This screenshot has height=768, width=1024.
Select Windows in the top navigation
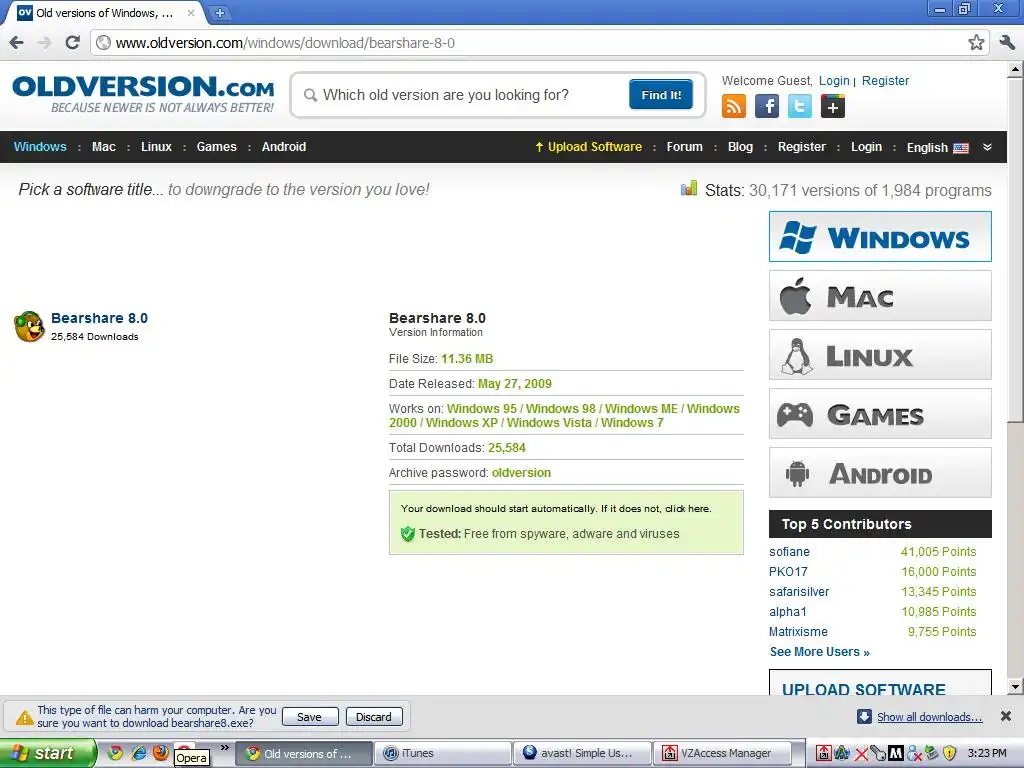(x=40, y=147)
